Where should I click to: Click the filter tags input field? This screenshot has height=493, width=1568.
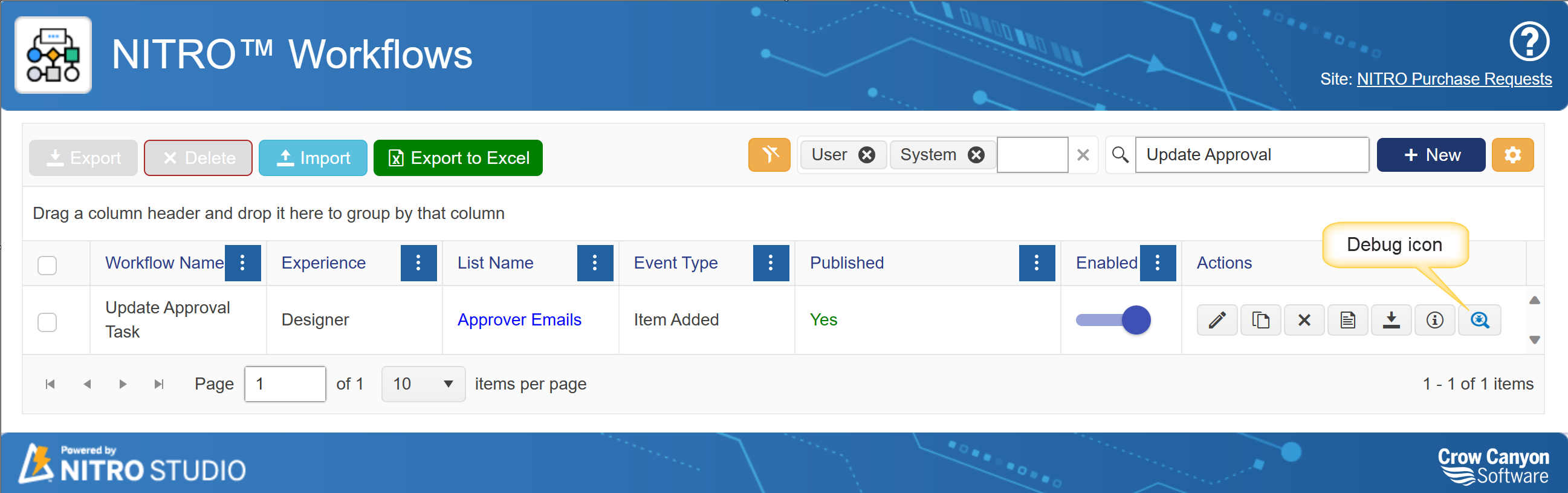click(1032, 155)
